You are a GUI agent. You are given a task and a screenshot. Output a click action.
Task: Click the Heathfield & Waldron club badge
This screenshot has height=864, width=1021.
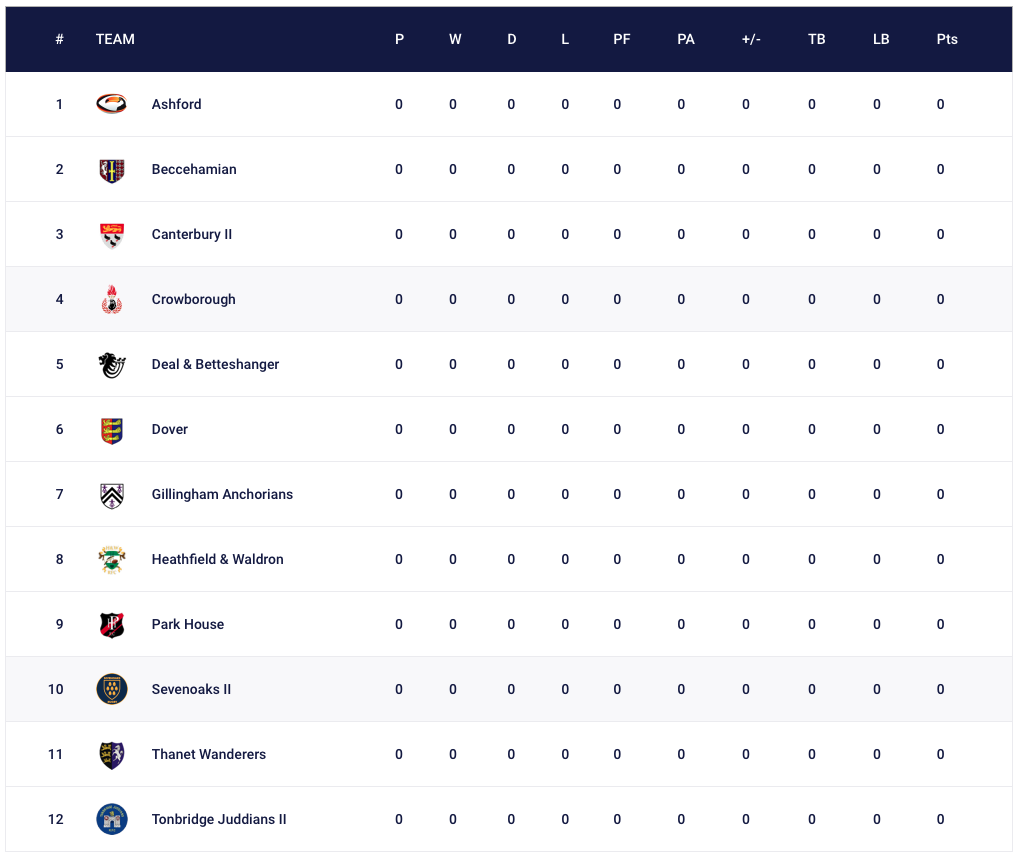click(x=111, y=560)
